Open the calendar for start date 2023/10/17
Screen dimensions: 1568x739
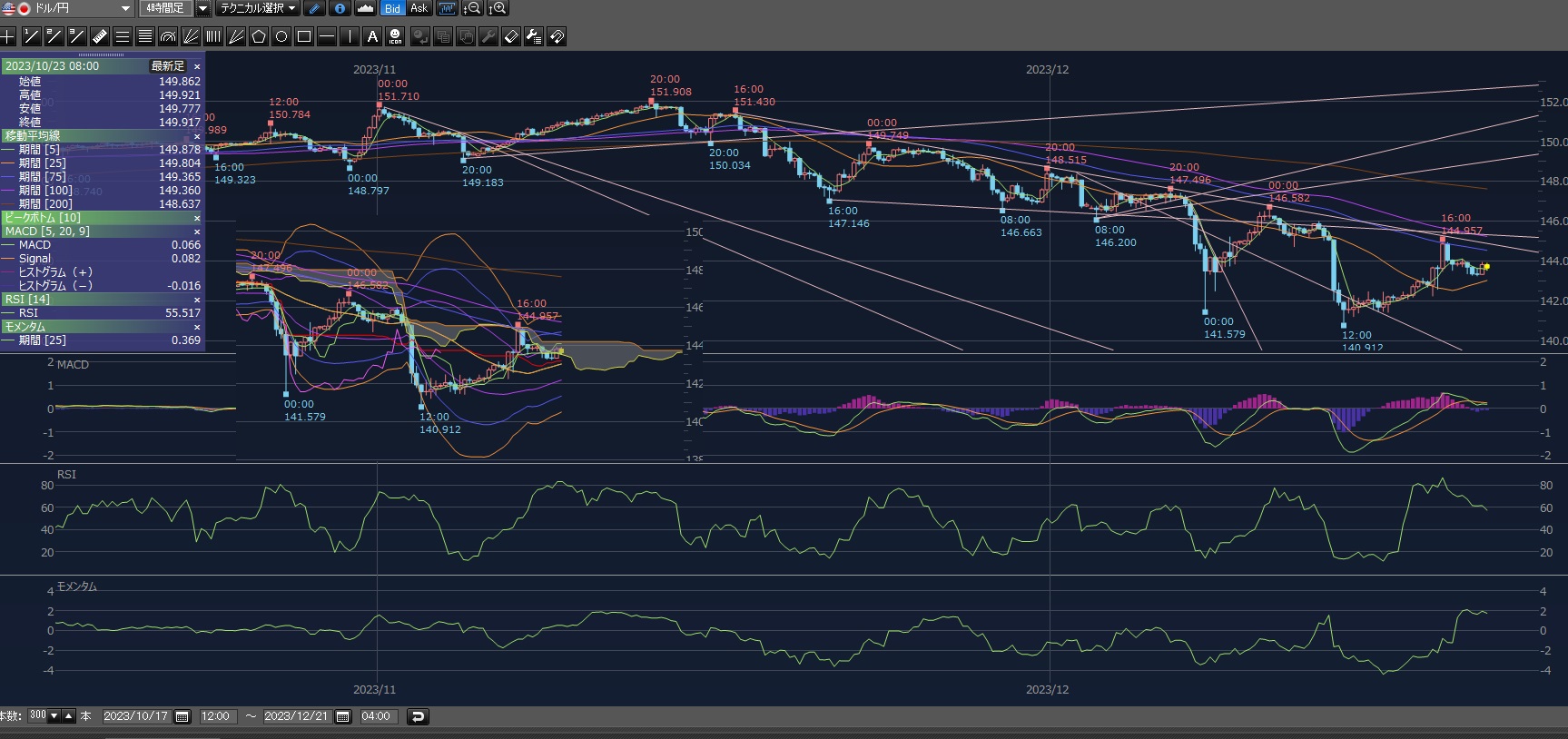(x=182, y=716)
